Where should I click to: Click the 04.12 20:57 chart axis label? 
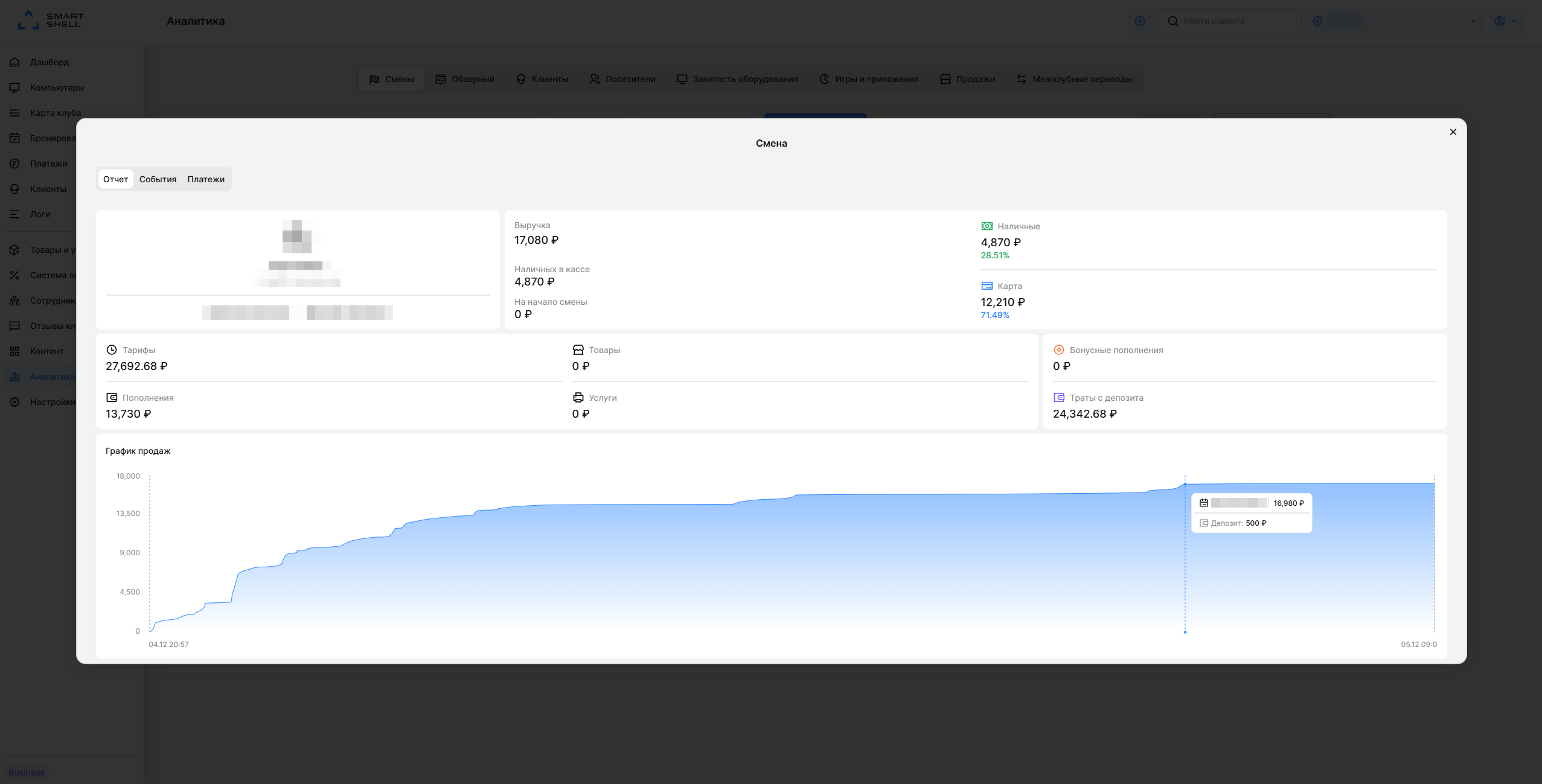pyautogui.click(x=168, y=645)
